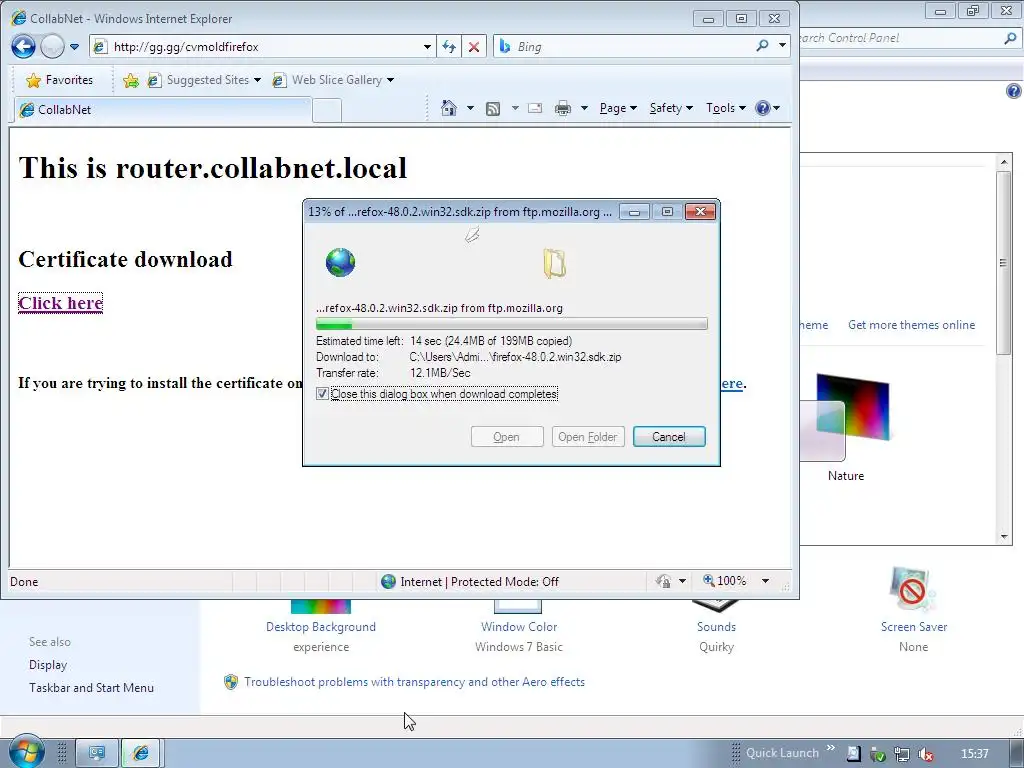Expand the address bar autocomplete dropdown
Image resolution: width=1024 pixels, height=768 pixels.
(x=427, y=47)
